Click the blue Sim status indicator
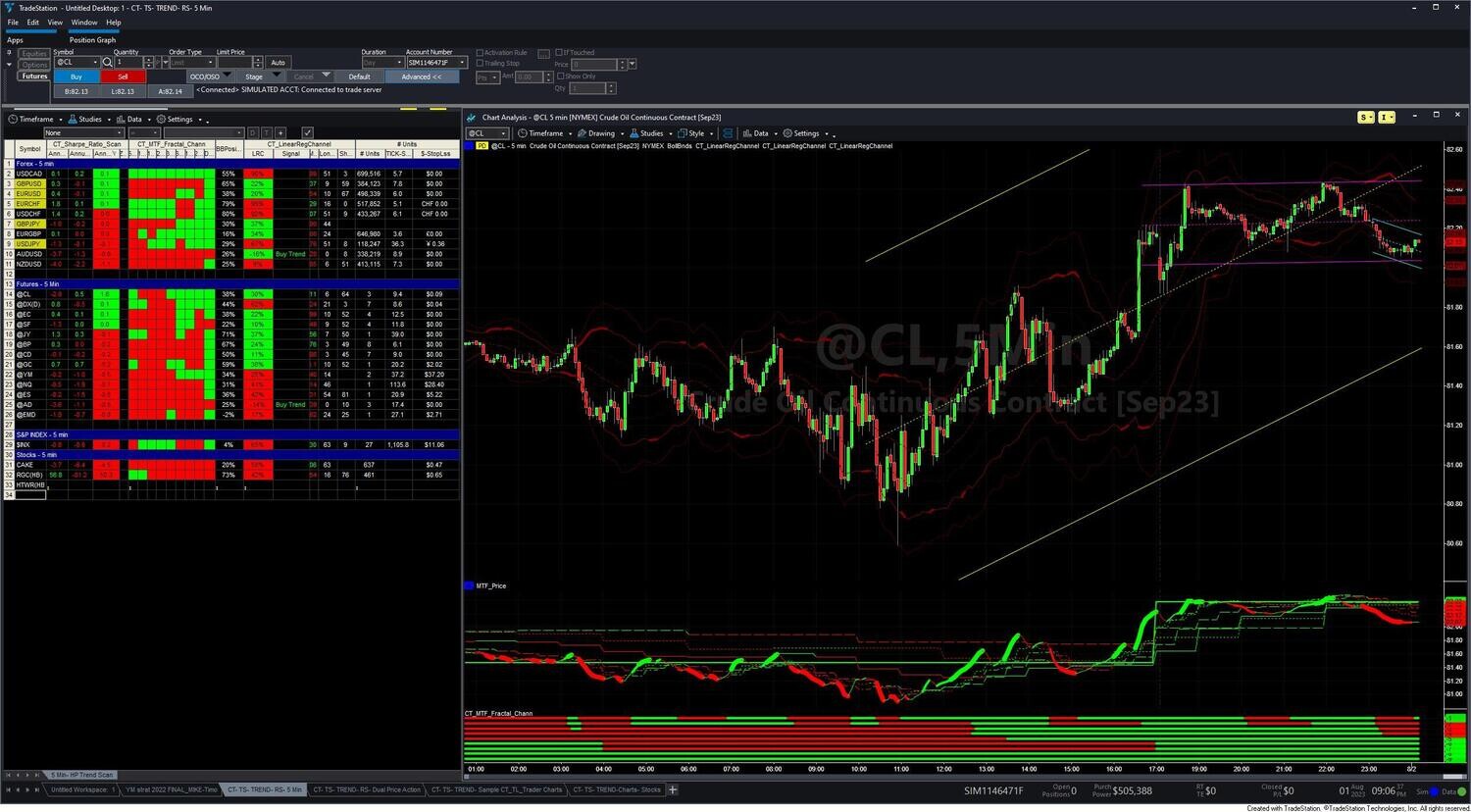Image resolution: width=1471 pixels, height=812 pixels. tap(1434, 791)
